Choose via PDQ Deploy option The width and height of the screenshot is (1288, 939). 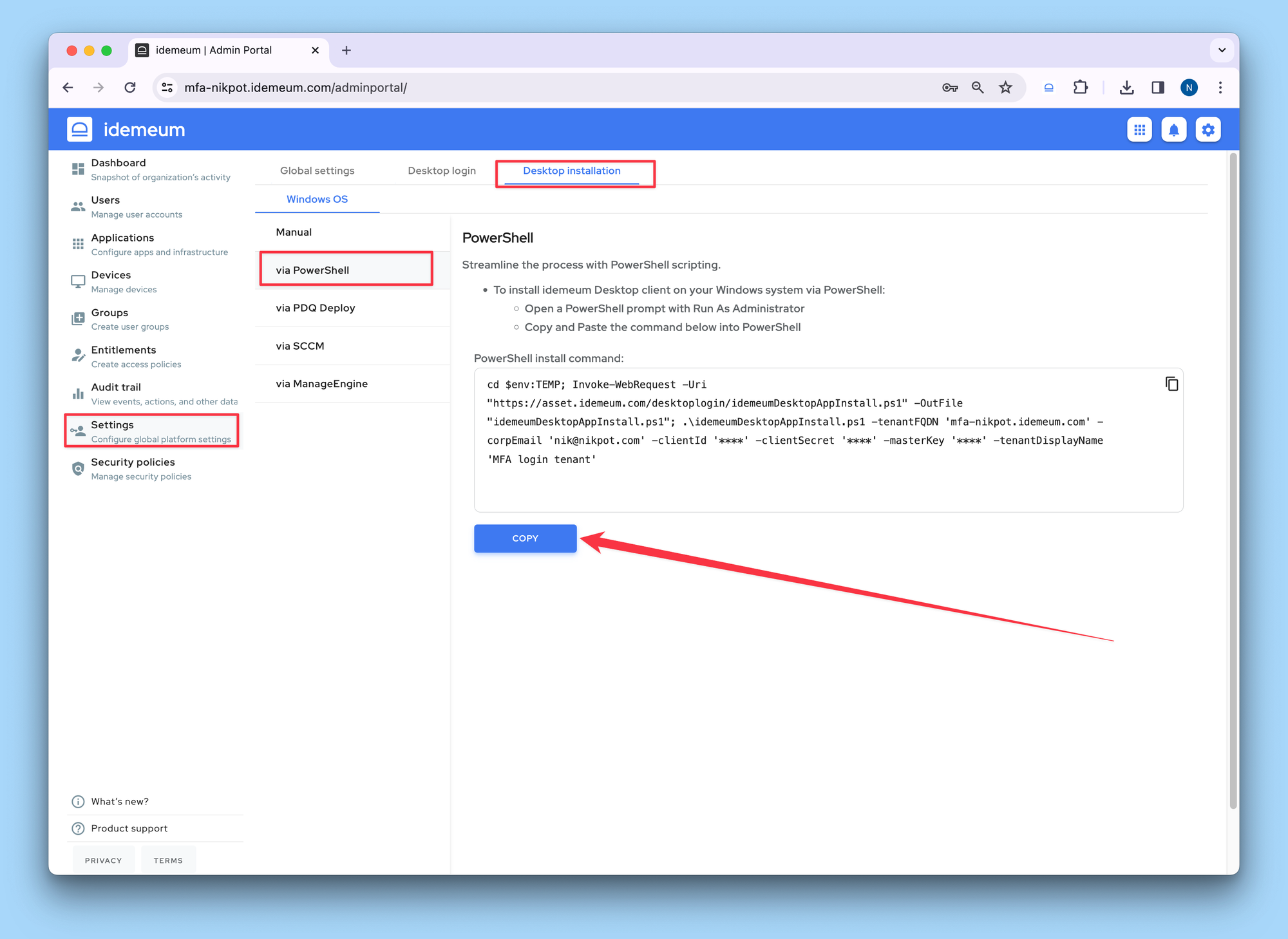352,308
